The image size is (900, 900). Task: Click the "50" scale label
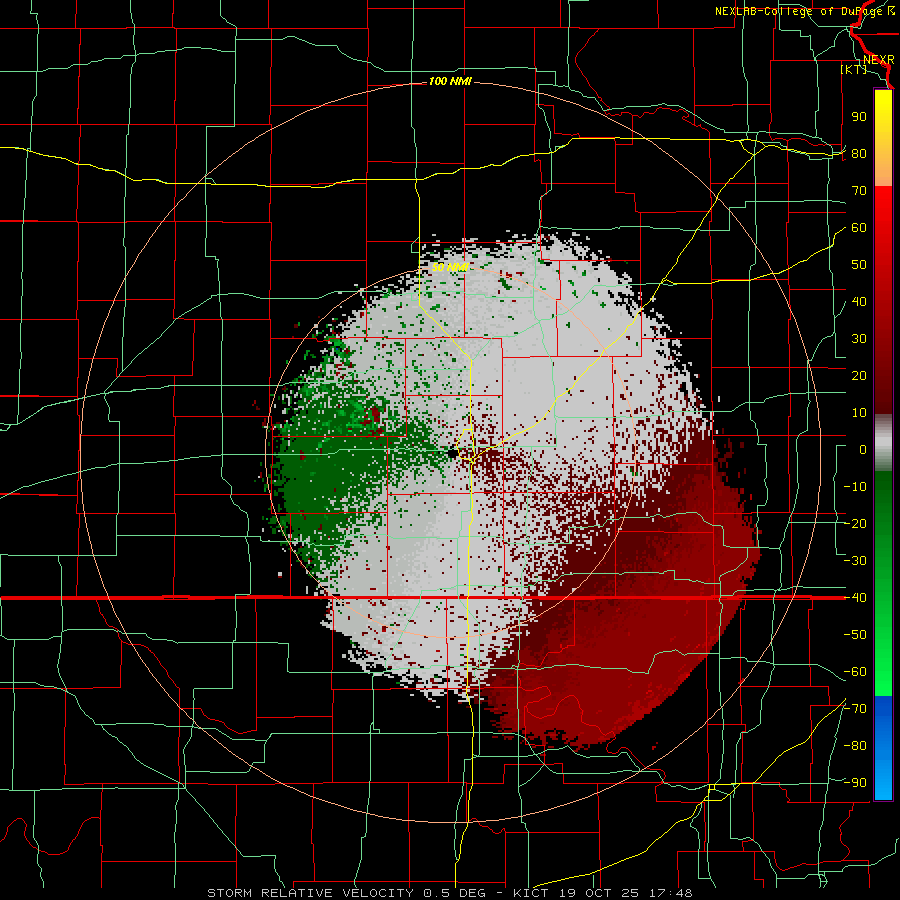coord(859,265)
